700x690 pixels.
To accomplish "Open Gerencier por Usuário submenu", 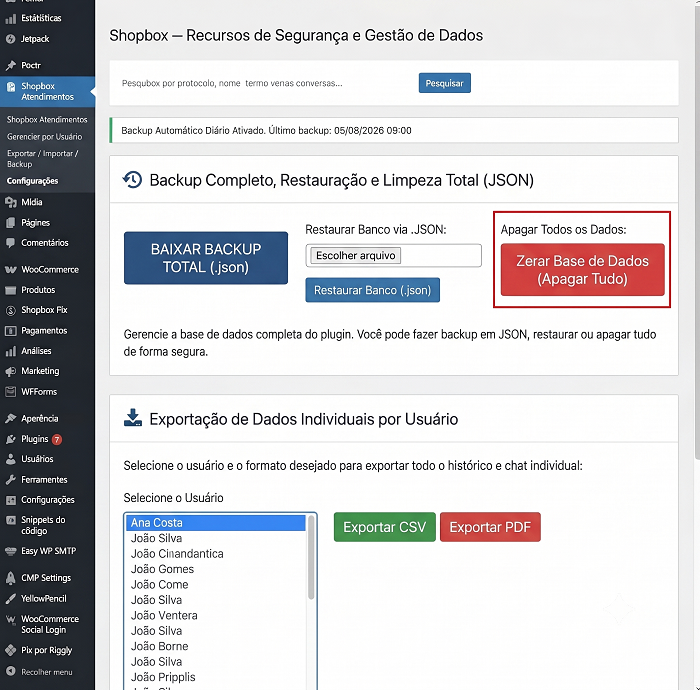I will tap(45, 137).
